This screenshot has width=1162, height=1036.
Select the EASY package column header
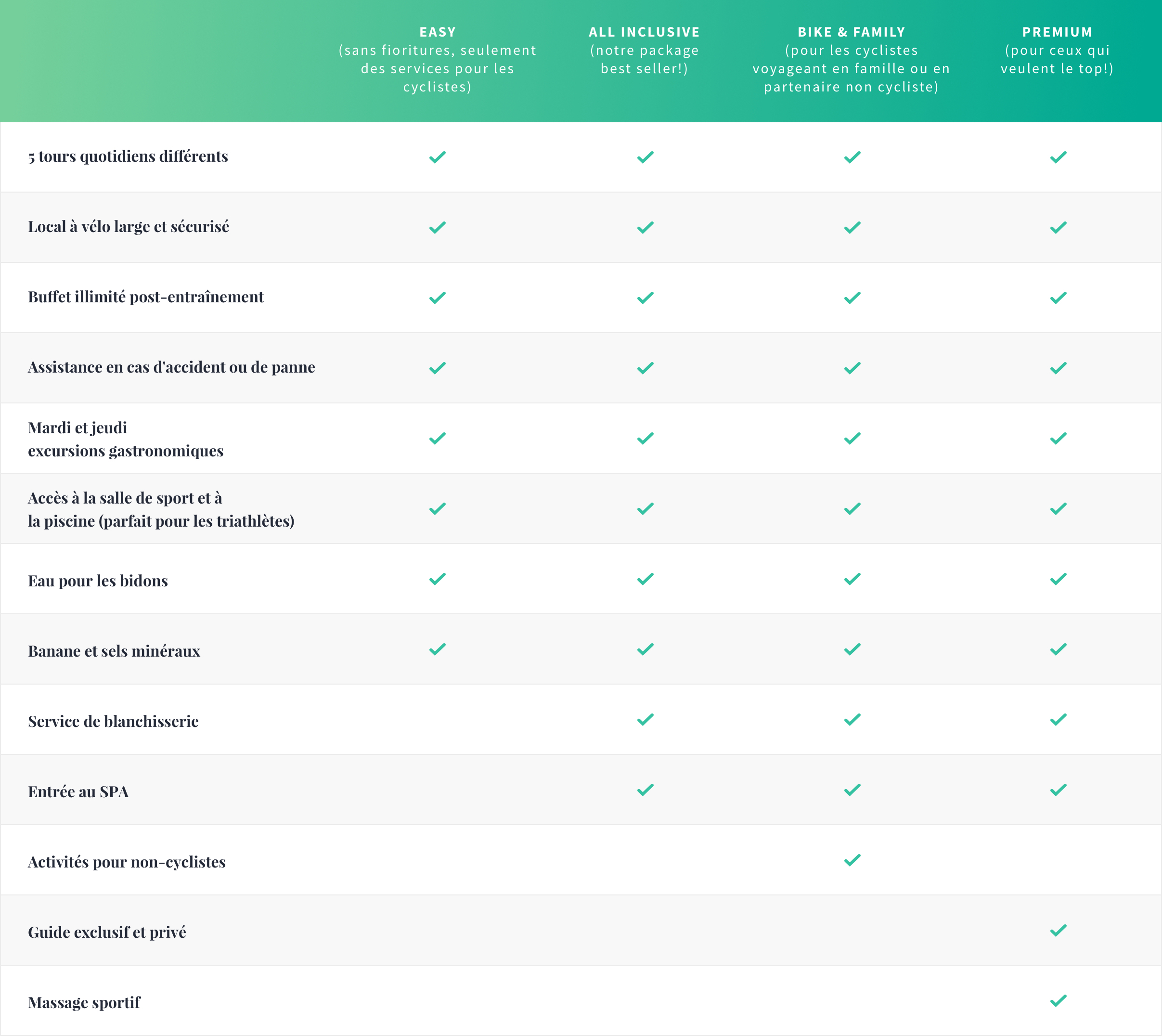437,59
